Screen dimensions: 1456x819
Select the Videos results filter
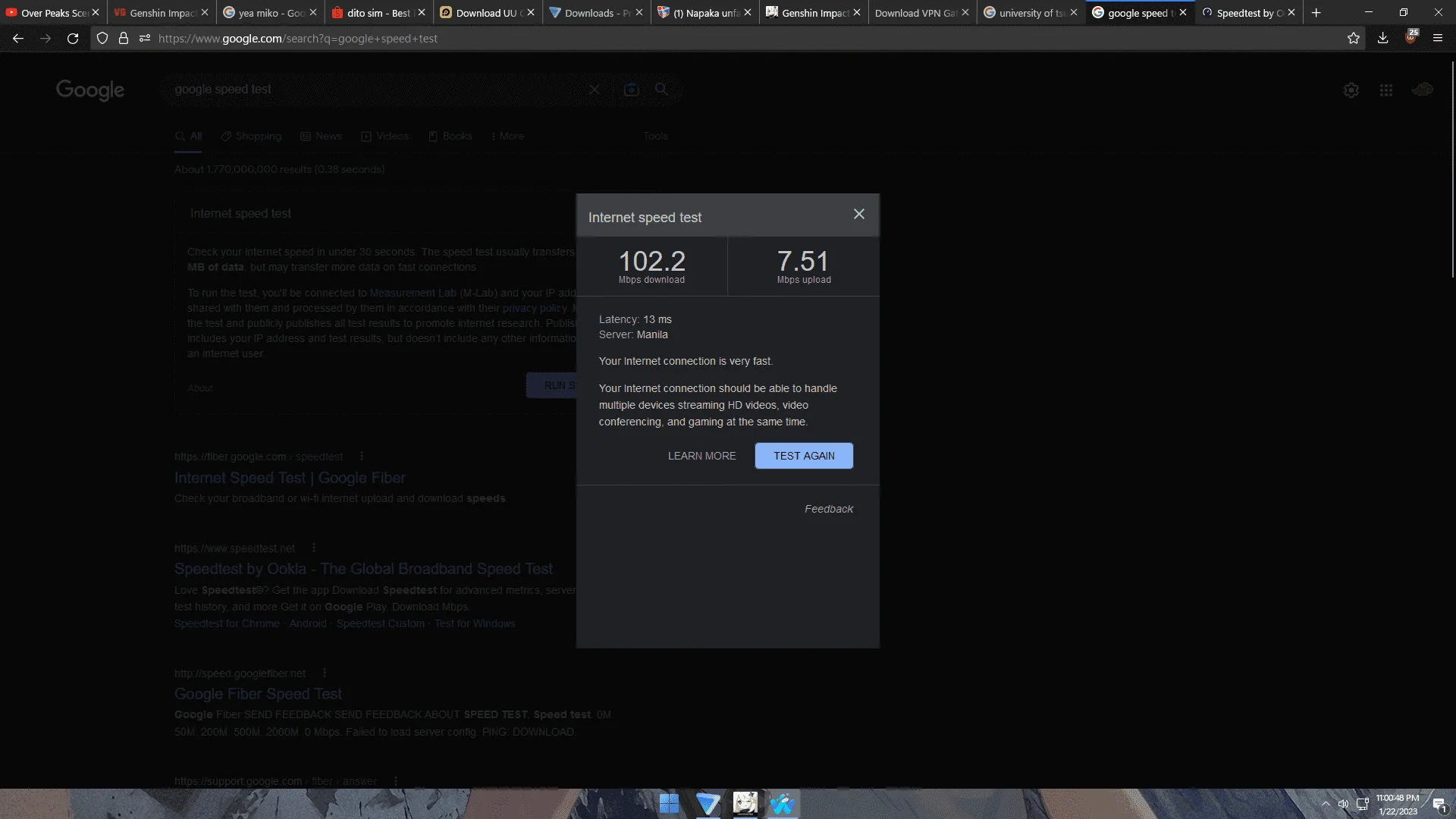pos(385,136)
